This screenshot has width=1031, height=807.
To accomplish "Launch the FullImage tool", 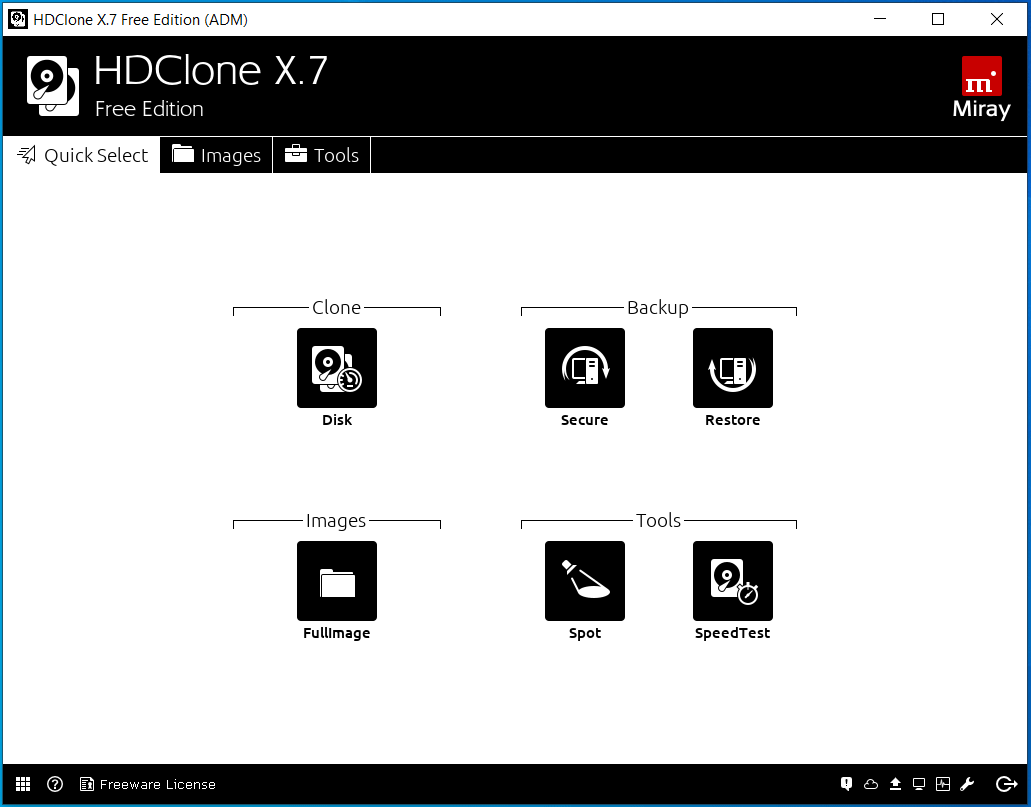I will [x=337, y=581].
